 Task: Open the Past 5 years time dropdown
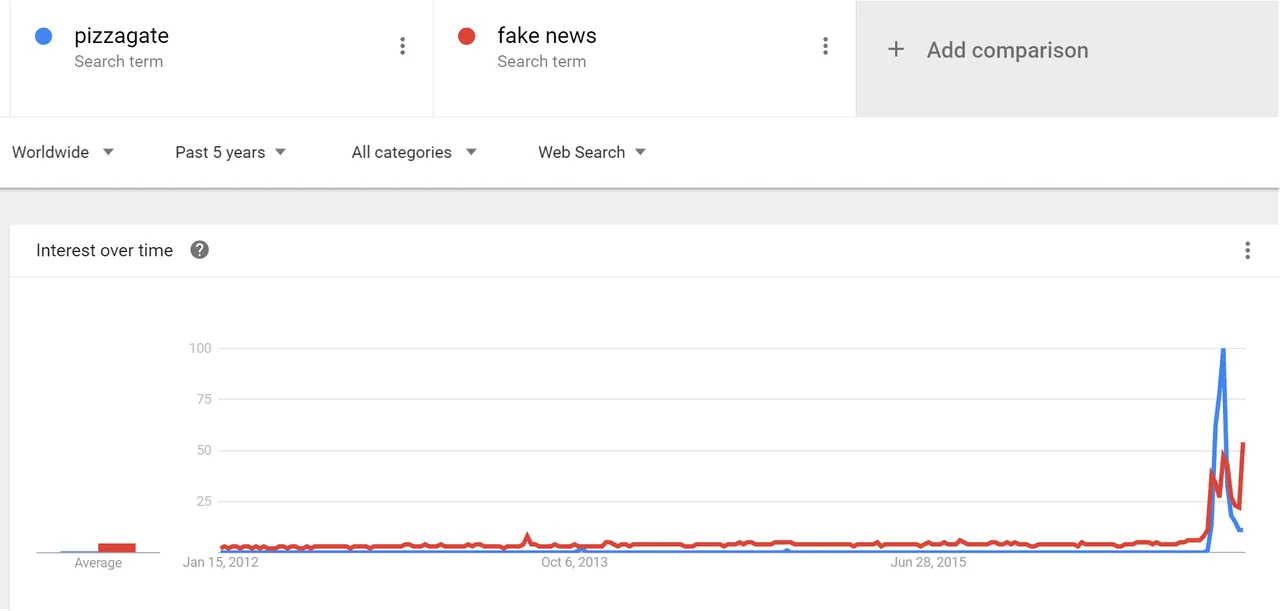[x=231, y=152]
